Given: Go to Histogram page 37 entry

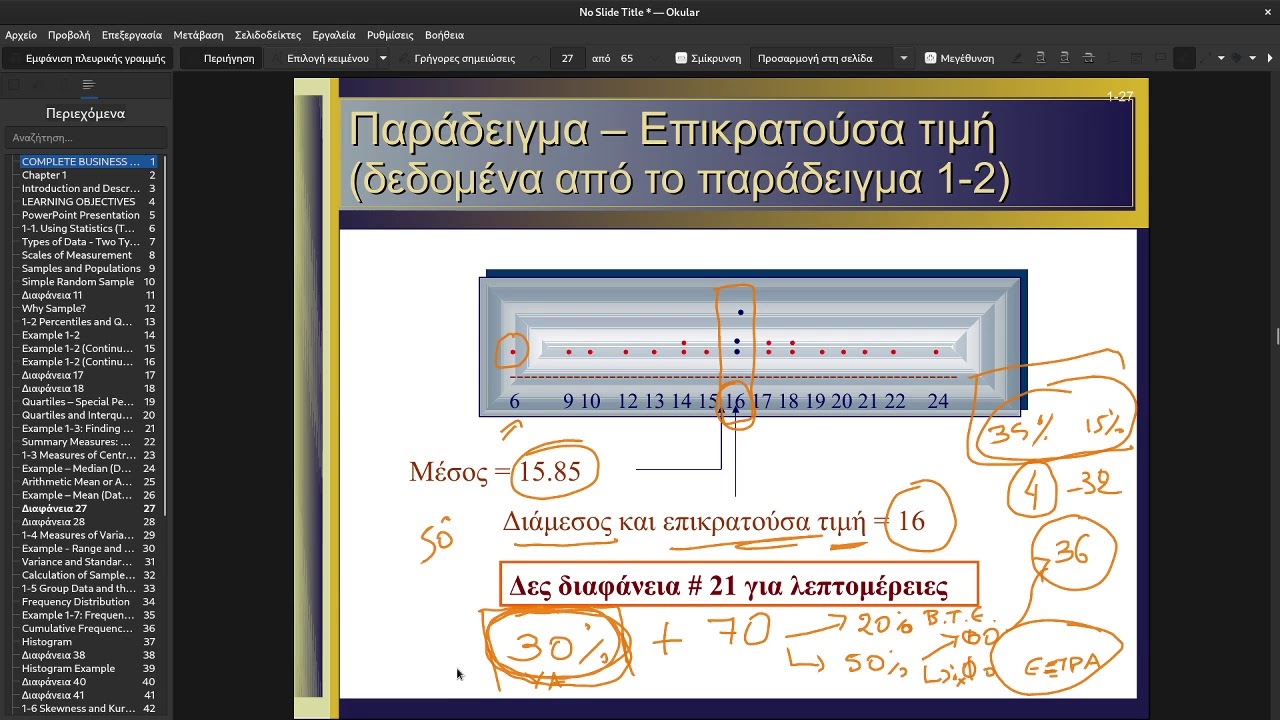Looking at the screenshot, I should 89,642.
